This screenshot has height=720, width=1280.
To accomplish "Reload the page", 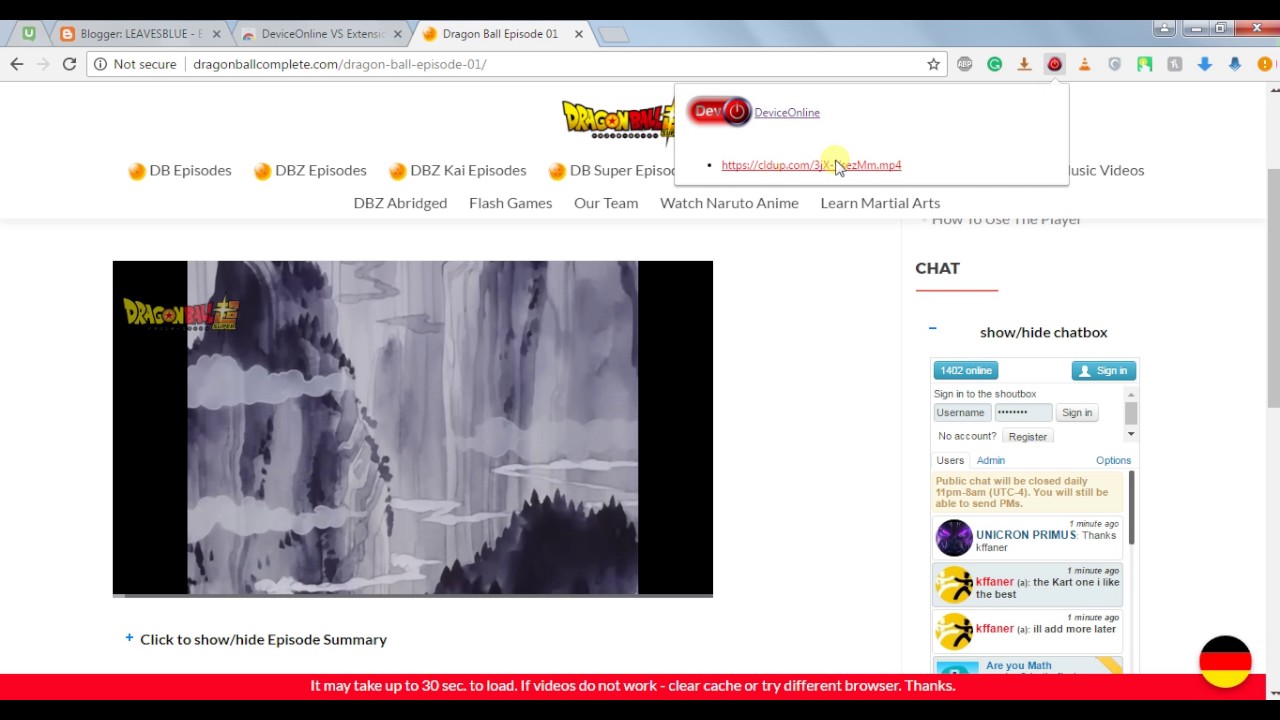I will pos(69,64).
